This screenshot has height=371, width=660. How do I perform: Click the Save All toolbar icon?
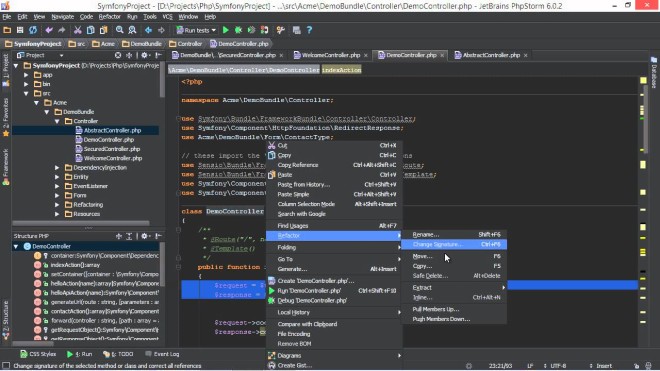(20, 30)
